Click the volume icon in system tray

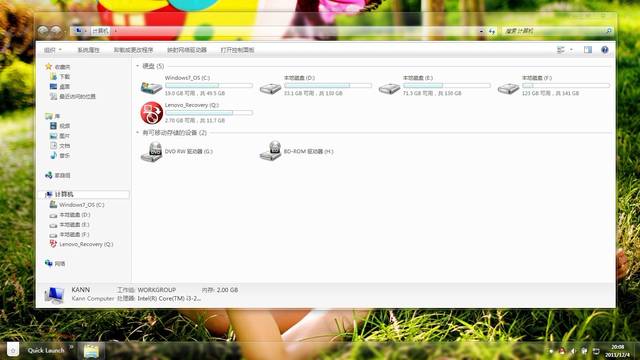click(573, 351)
